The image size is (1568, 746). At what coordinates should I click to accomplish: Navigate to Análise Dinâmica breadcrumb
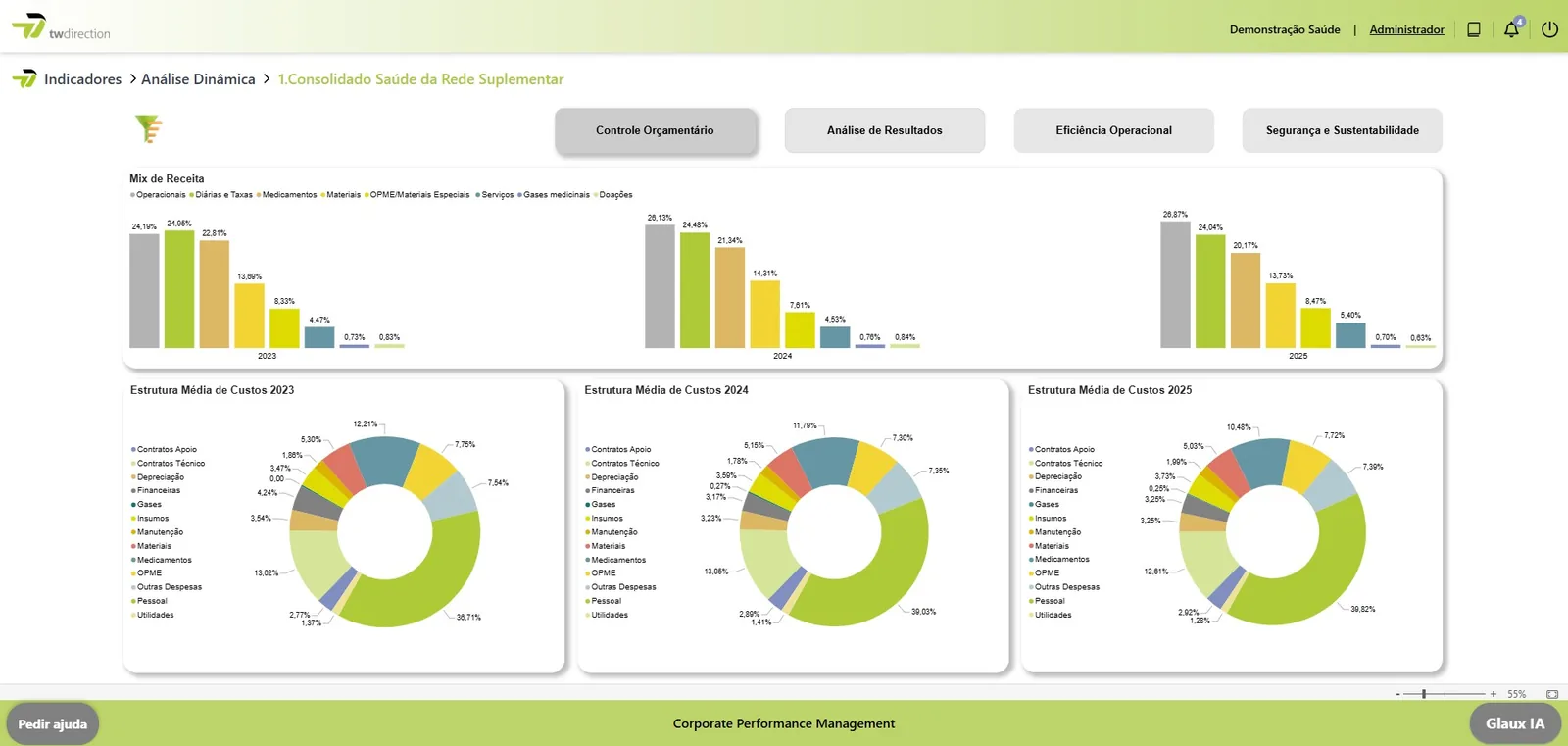[x=198, y=79]
